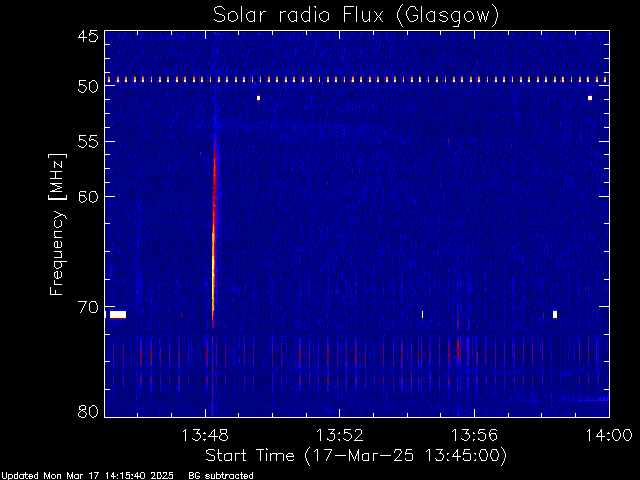Click the 14:00 time tick label

tap(609, 435)
